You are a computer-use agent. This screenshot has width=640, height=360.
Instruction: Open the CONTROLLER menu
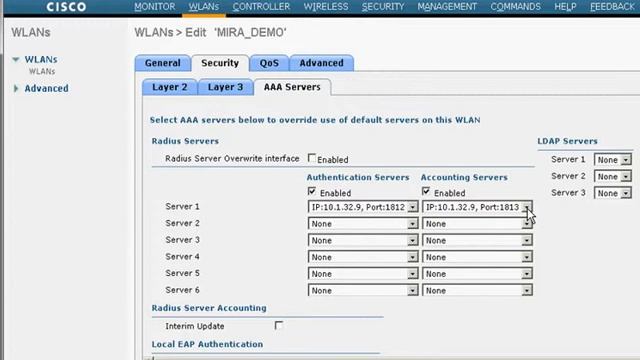pyautogui.click(x=261, y=7)
